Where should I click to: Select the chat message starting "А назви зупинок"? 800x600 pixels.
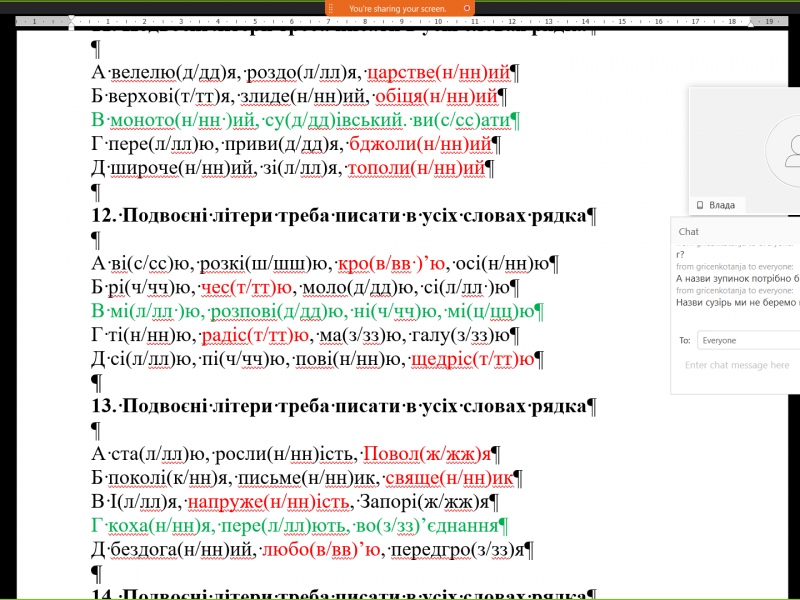[x=737, y=278]
